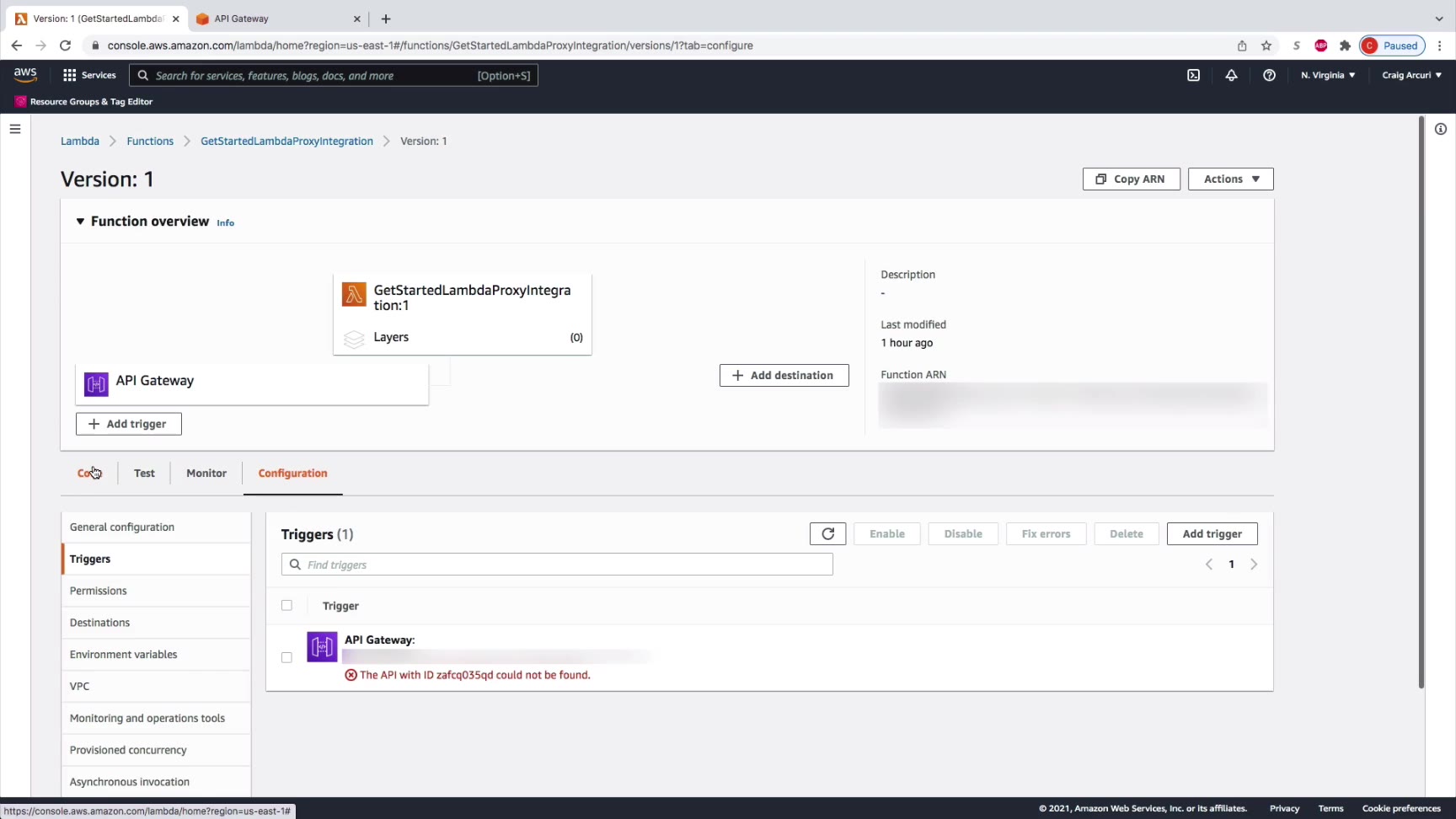Toggle the select-all triggers checkbox
Screen dimensions: 1456x819
click(286, 605)
